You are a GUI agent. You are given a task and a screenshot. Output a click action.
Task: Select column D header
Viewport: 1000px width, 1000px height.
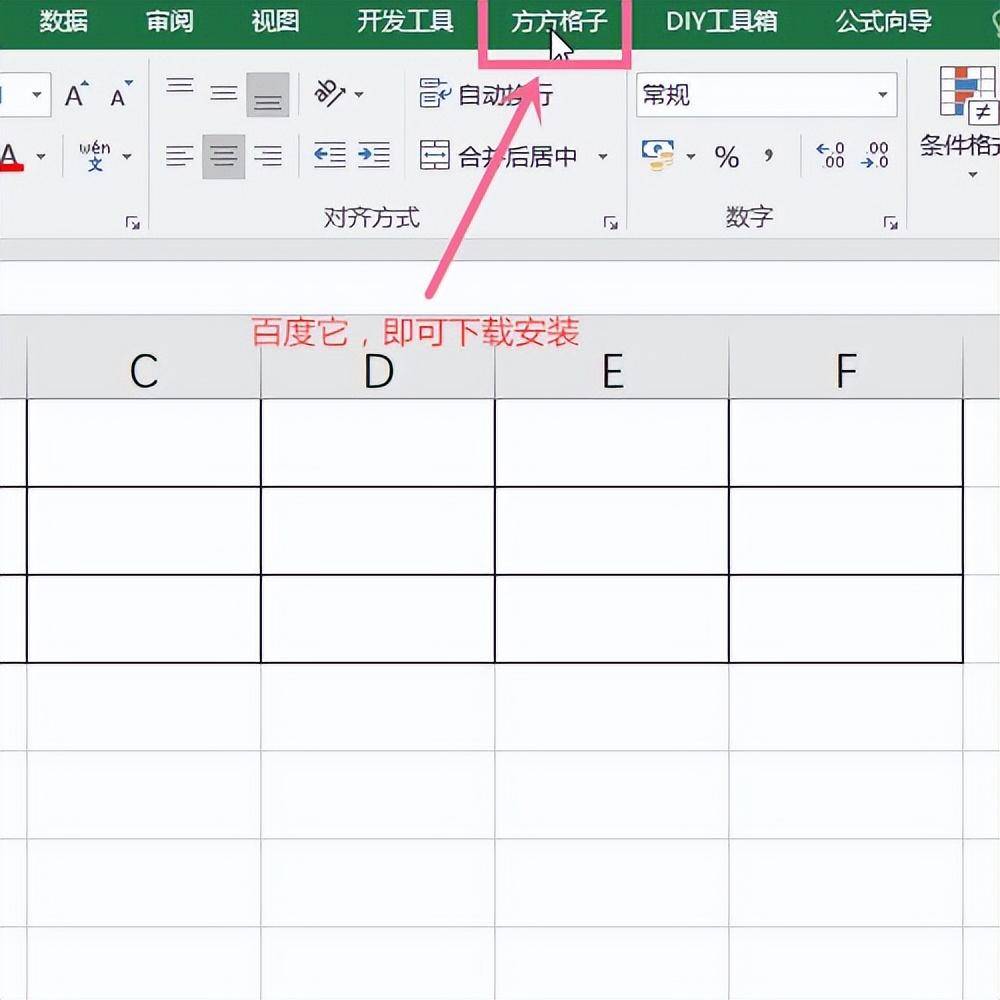coord(378,370)
